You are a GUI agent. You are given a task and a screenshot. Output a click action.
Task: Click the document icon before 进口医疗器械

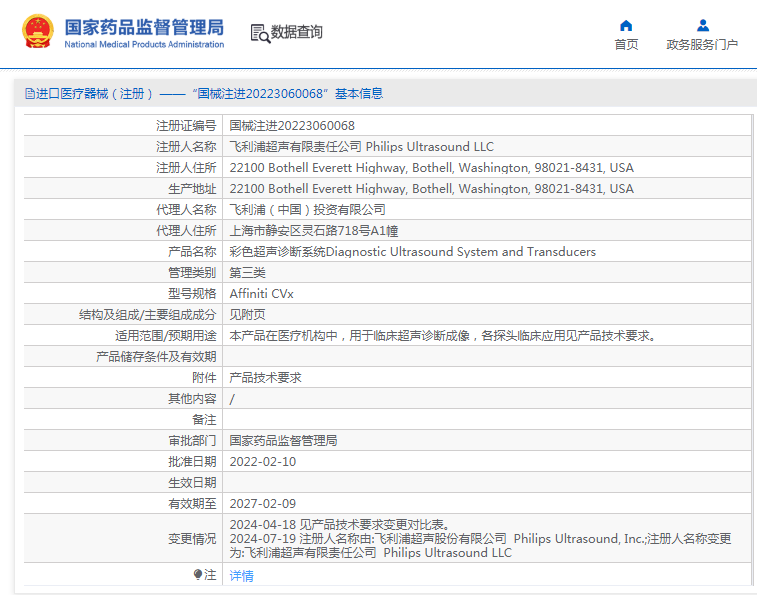click(x=29, y=94)
